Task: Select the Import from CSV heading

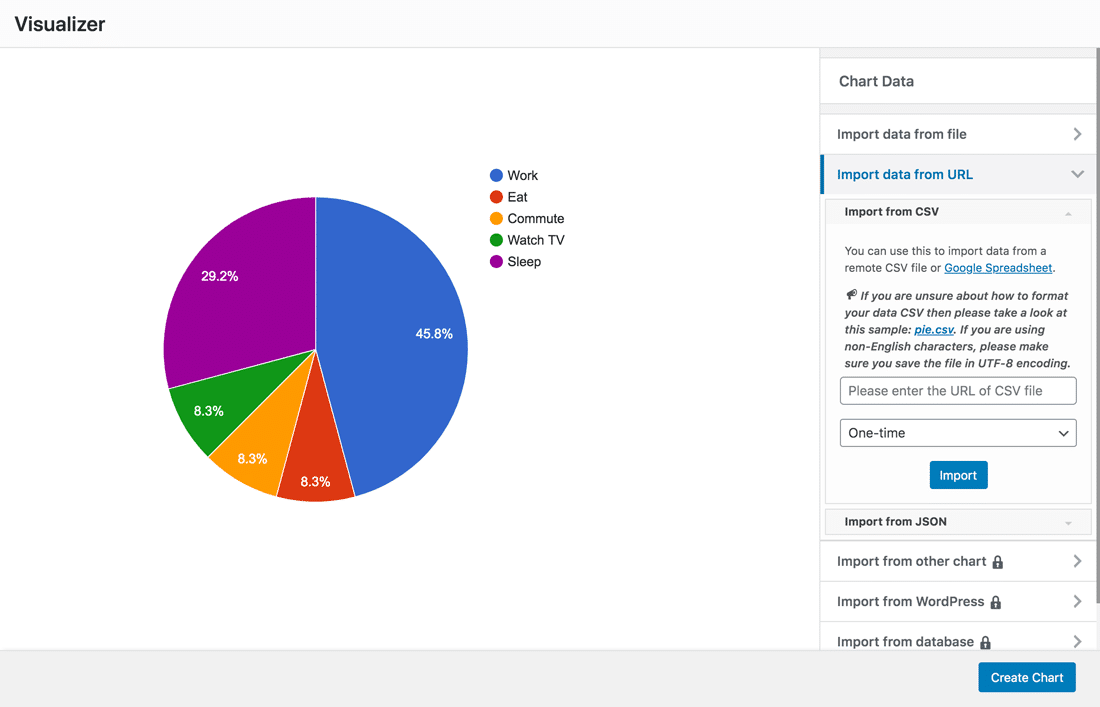Action: [x=891, y=211]
